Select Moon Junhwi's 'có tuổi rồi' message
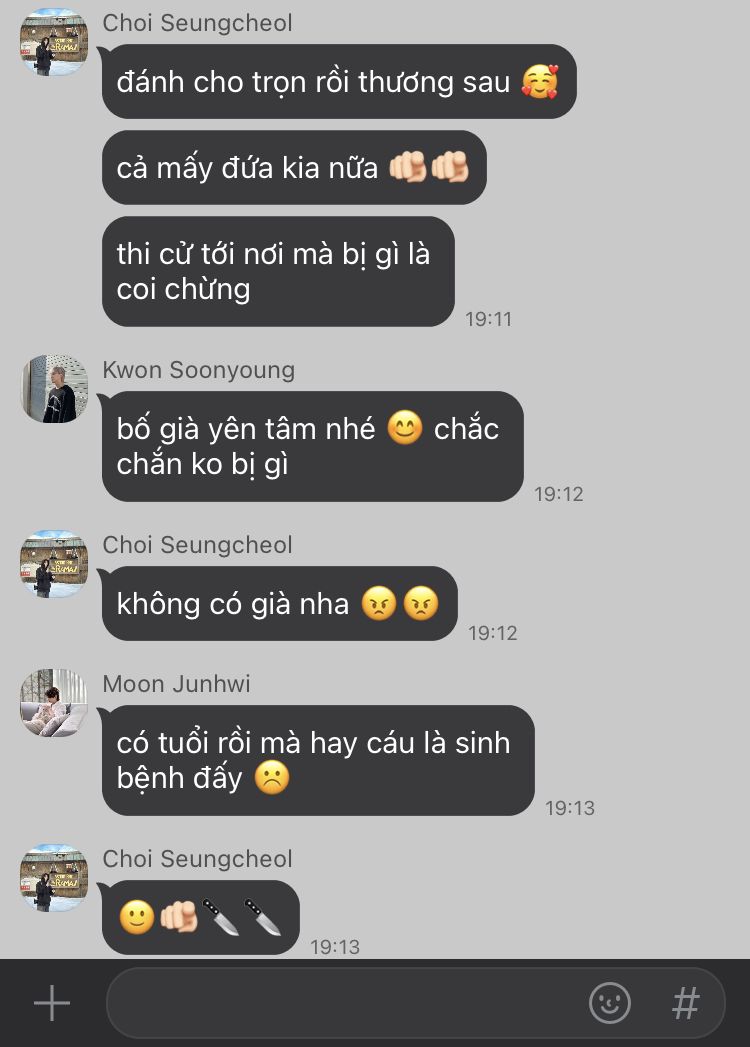 pos(318,760)
